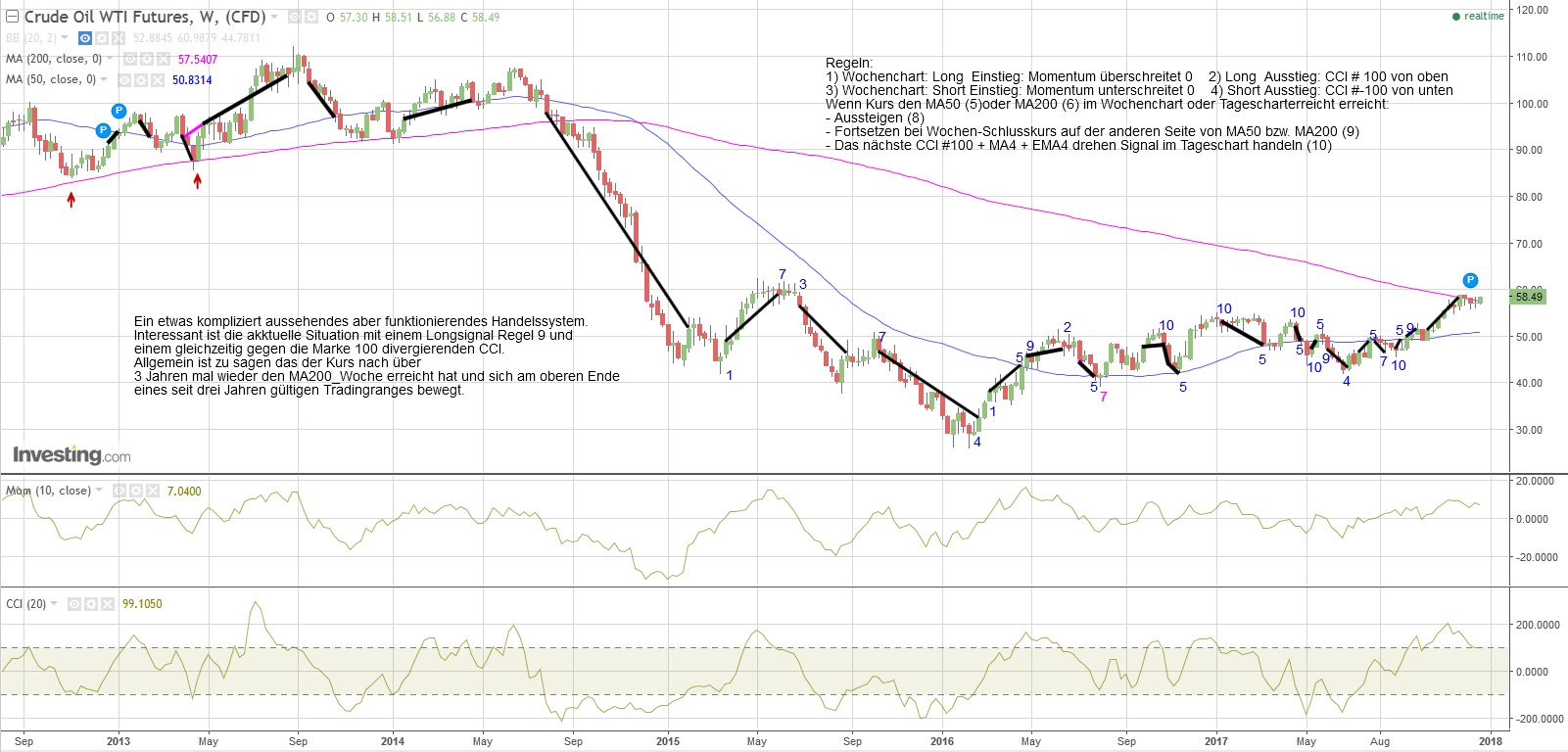This screenshot has height=752, width=1568.
Task: Collapse the legend with the minus box
Action: click(x=13, y=17)
